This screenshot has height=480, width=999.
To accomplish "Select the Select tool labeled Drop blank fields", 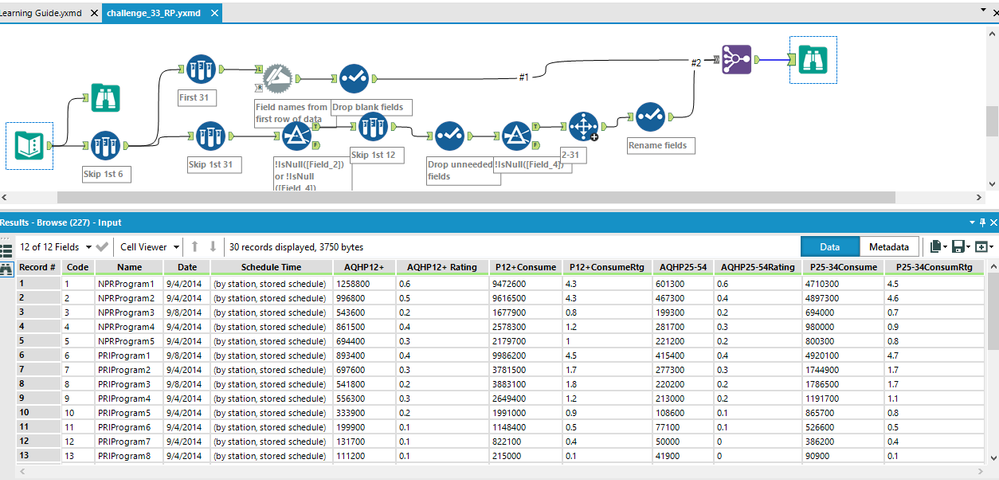I will point(354,78).
